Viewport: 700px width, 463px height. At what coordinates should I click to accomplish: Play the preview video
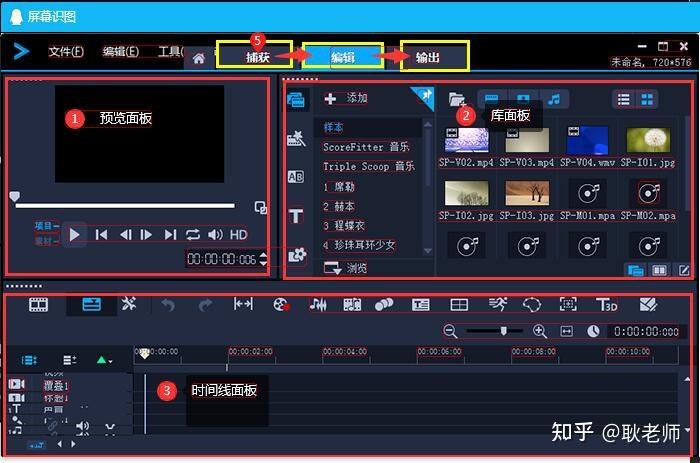pos(75,235)
